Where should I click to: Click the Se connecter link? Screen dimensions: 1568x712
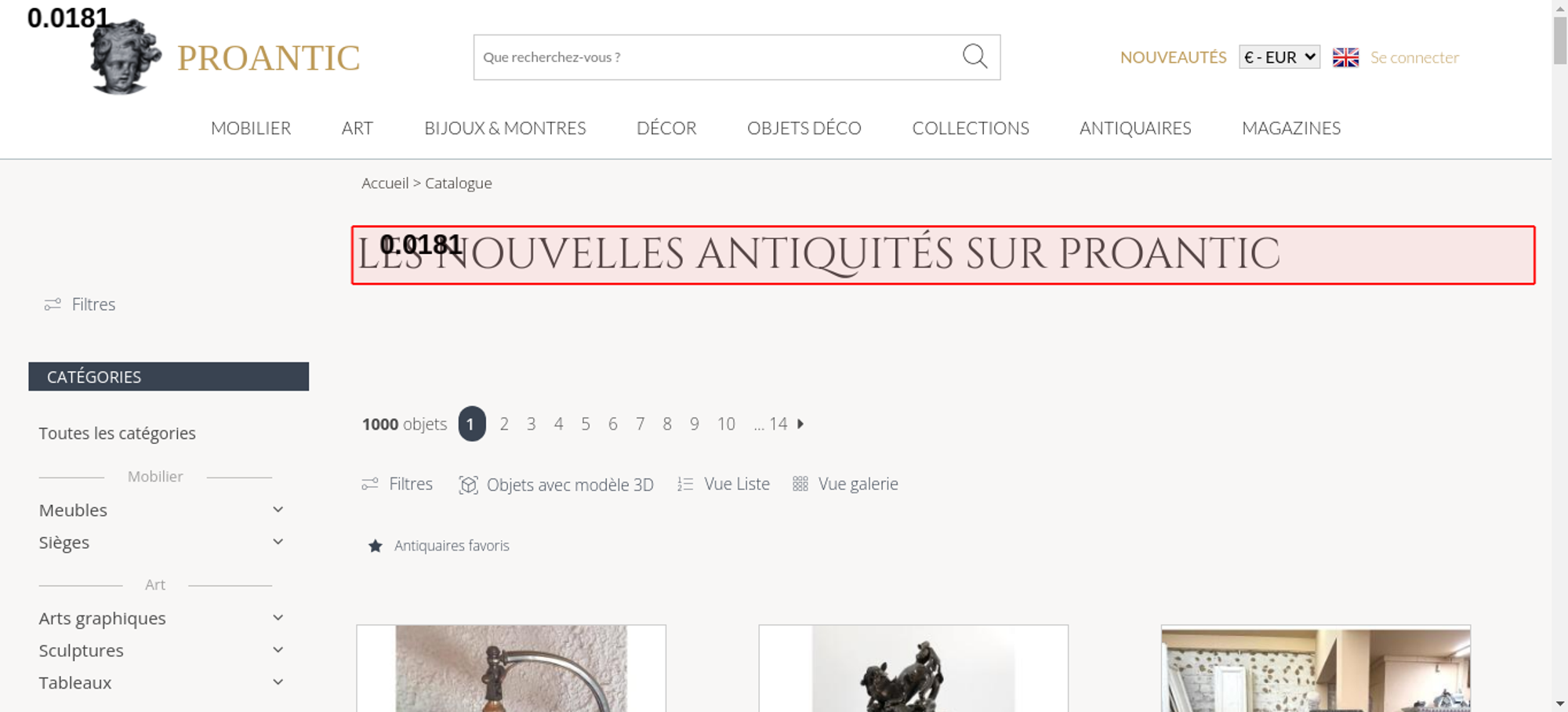pyautogui.click(x=1414, y=57)
